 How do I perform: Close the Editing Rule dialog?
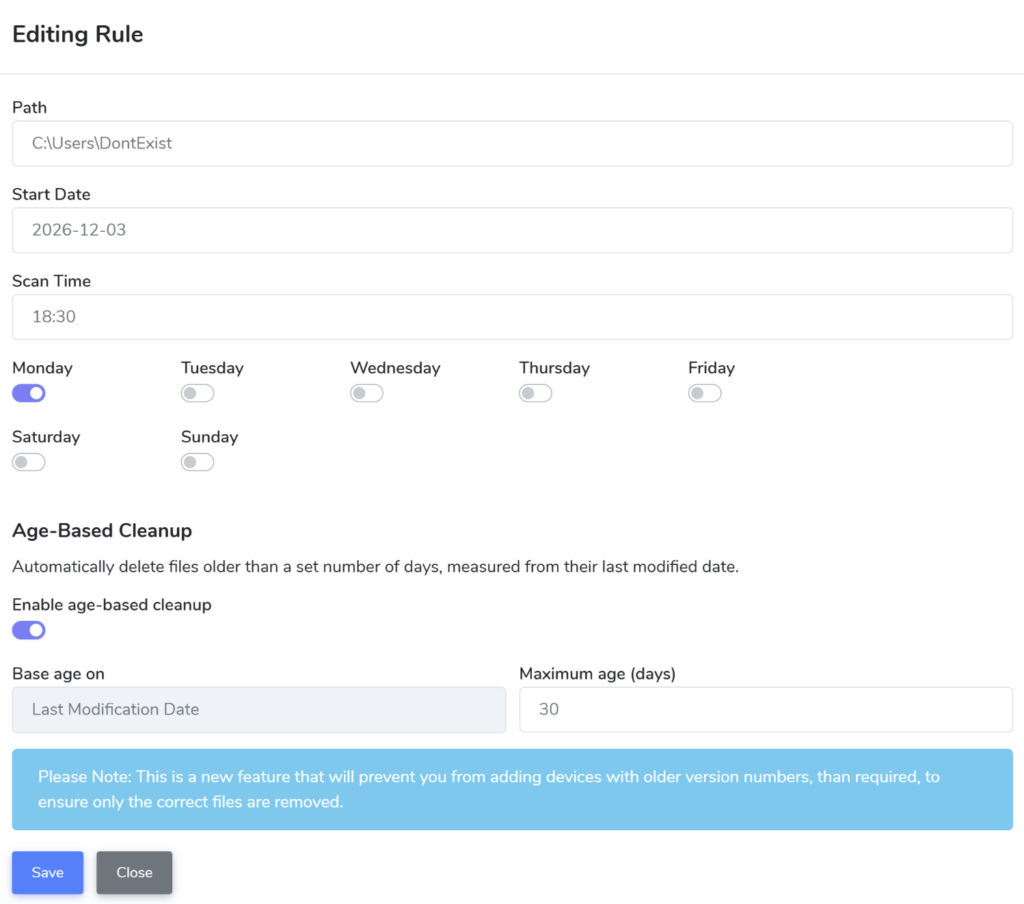(135, 873)
